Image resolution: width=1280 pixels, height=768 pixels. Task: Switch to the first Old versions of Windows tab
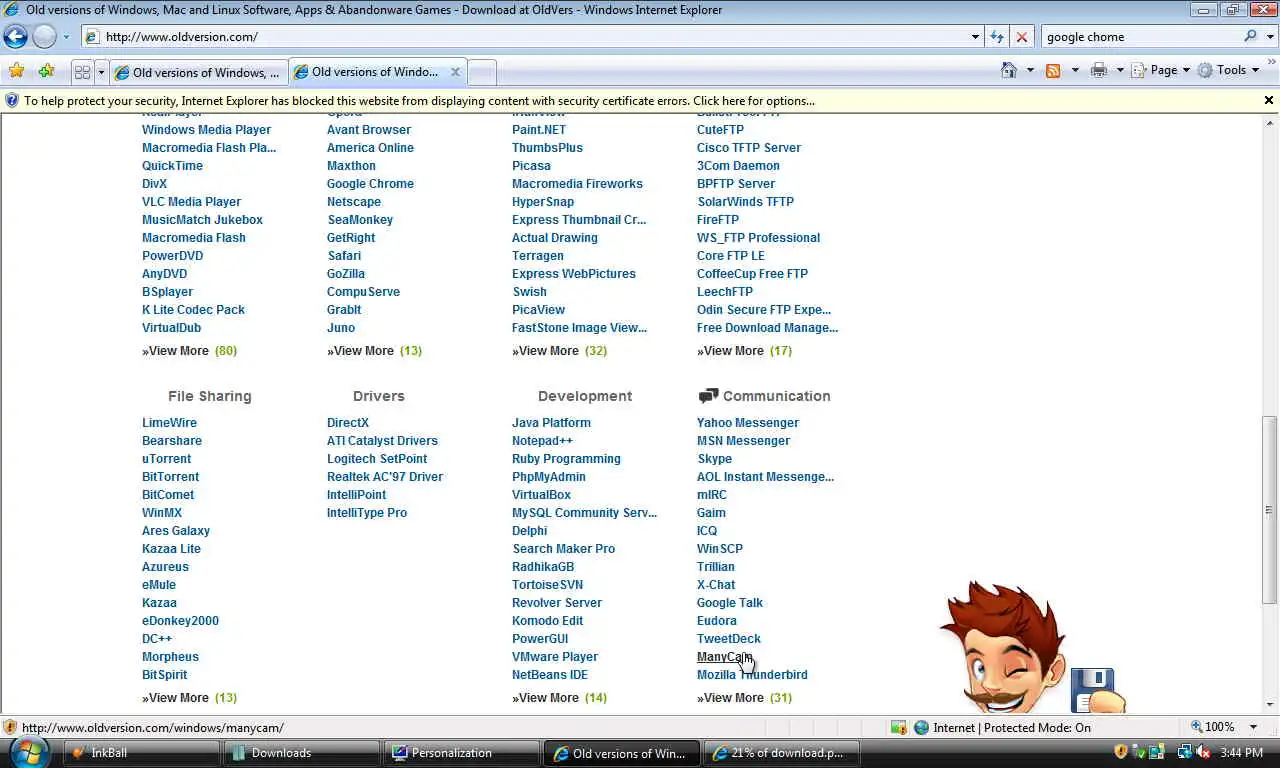(x=198, y=72)
